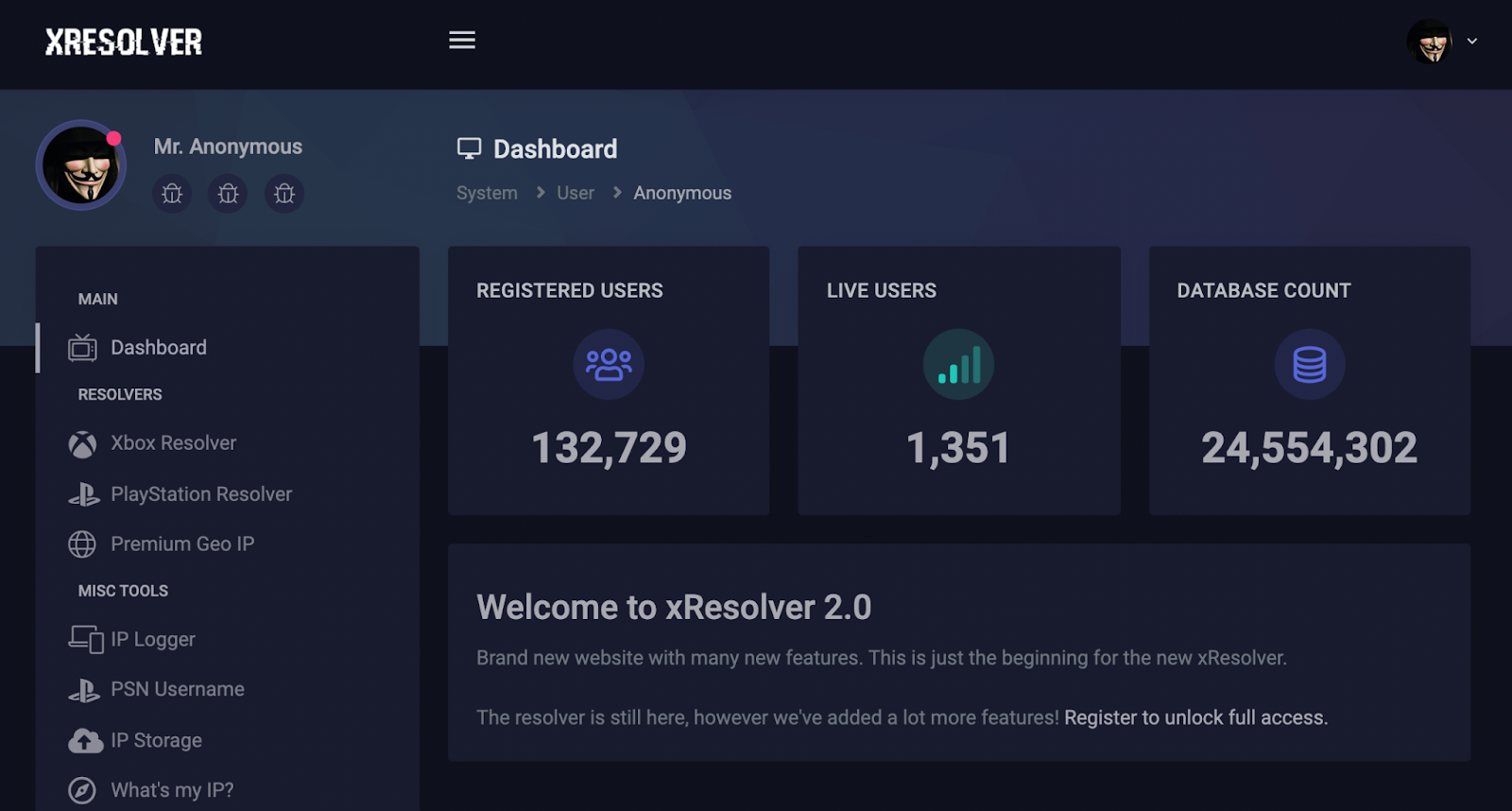
Task: Click the "Dashboard" page heading text
Action: click(x=556, y=149)
